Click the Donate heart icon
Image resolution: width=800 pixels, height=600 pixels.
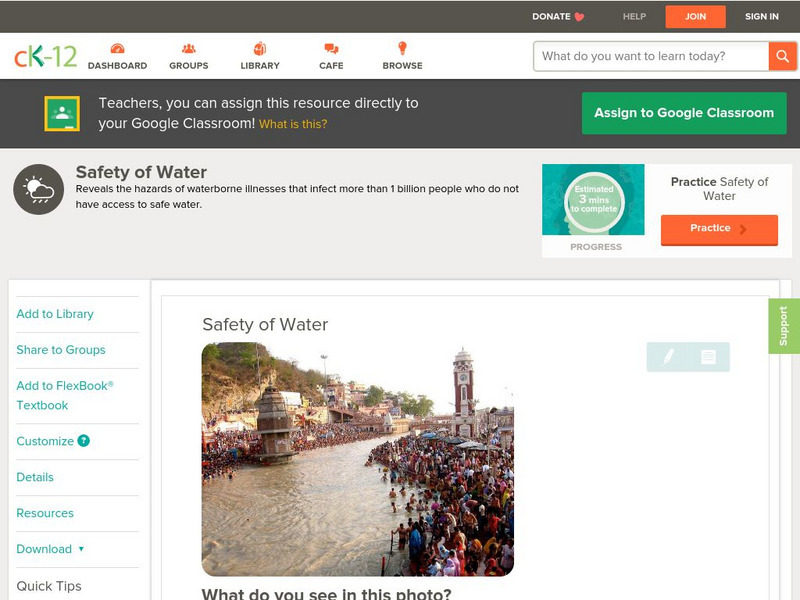coord(579,17)
